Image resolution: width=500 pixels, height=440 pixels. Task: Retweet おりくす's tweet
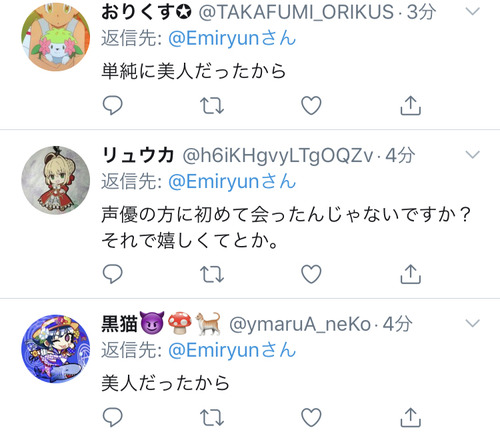tap(212, 106)
